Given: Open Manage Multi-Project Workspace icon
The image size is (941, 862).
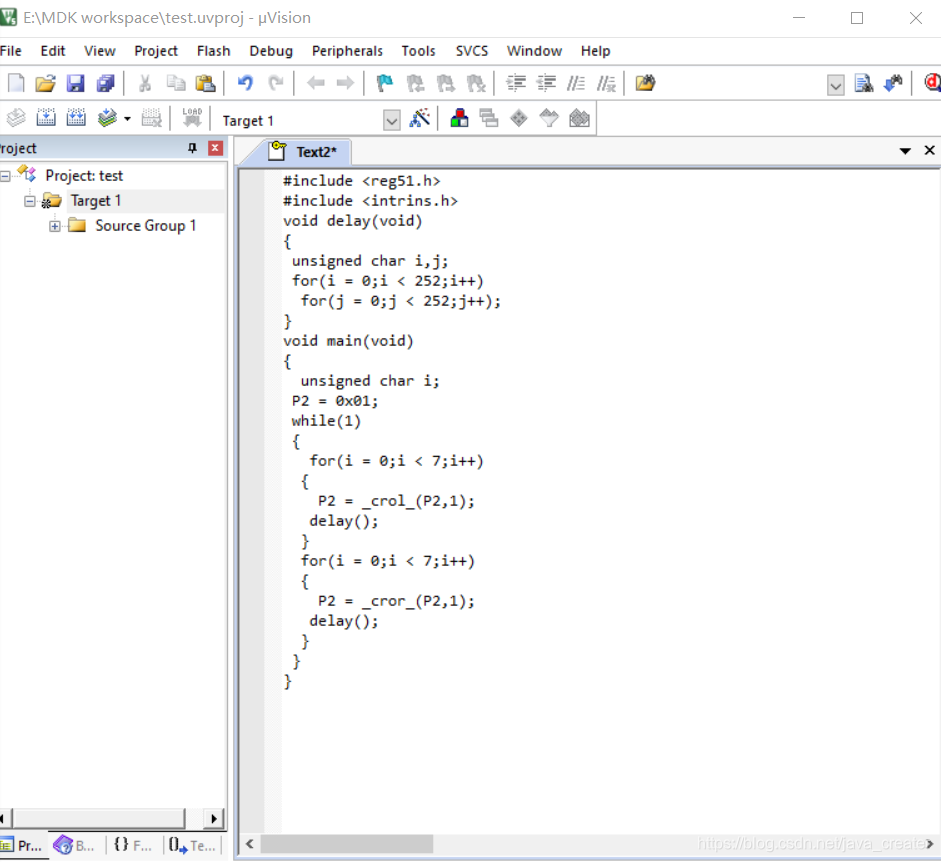Looking at the screenshot, I should click(x=489, y=118).
